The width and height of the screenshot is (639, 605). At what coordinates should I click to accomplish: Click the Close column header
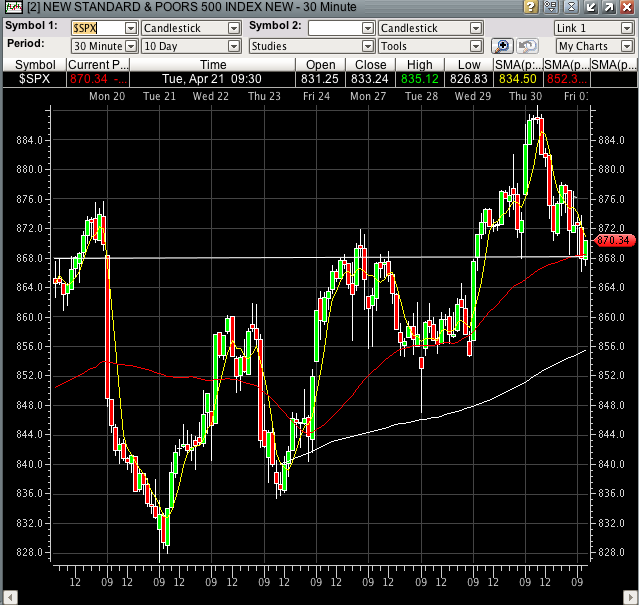click(x=371, y=64)
